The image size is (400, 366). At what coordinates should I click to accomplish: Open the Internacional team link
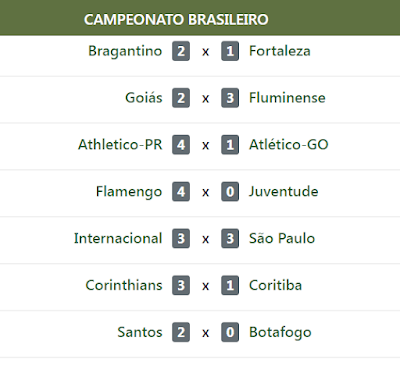[118, 239]
